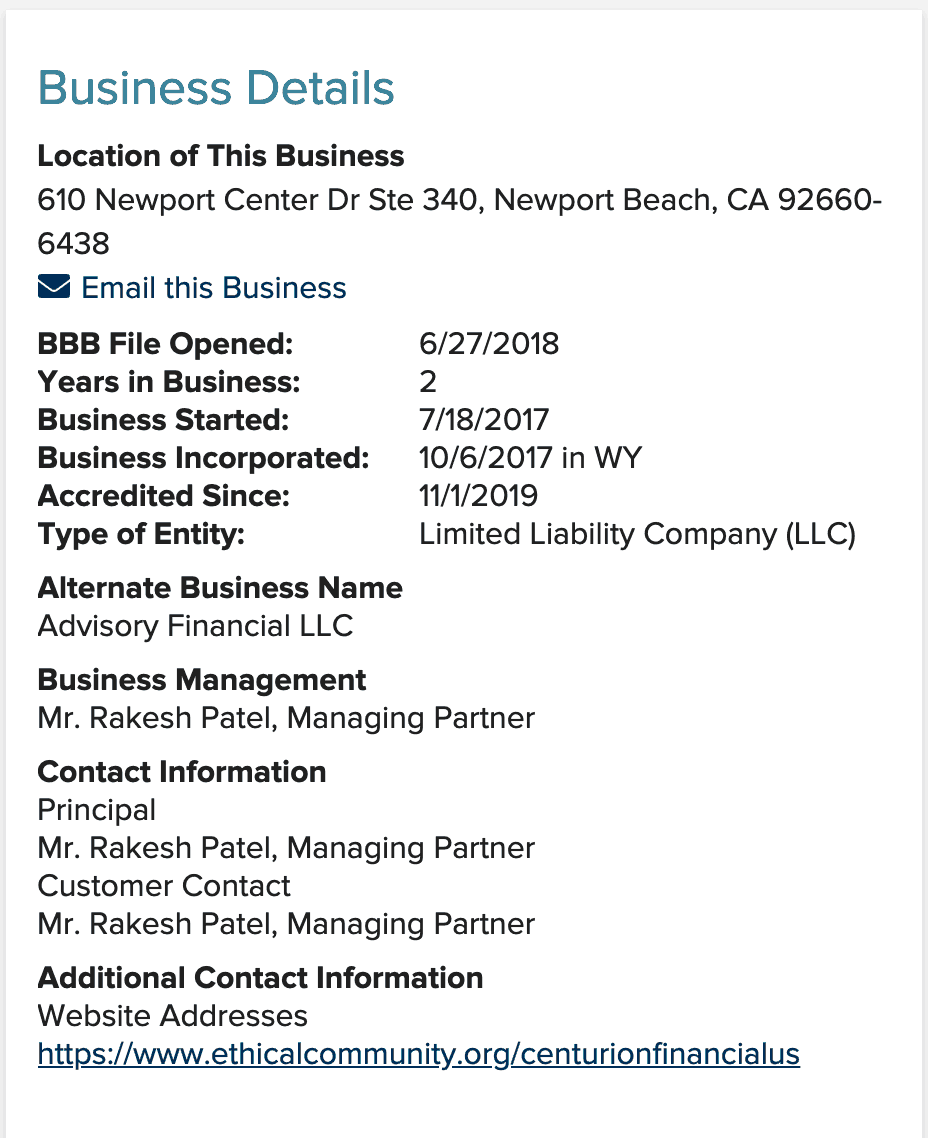The height and width of the screenshot is (1138, 928).
Task: Open the Email this Business link
Action: (213, 287)
